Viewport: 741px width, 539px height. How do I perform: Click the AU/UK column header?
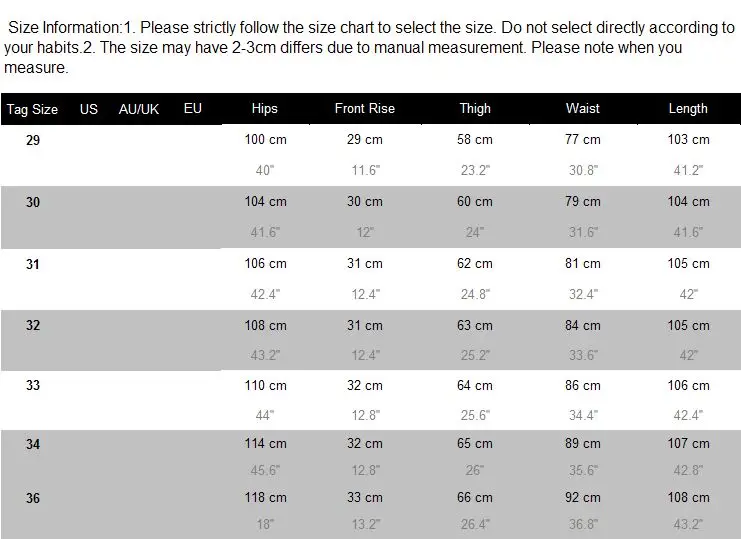(x=139, y=109)
